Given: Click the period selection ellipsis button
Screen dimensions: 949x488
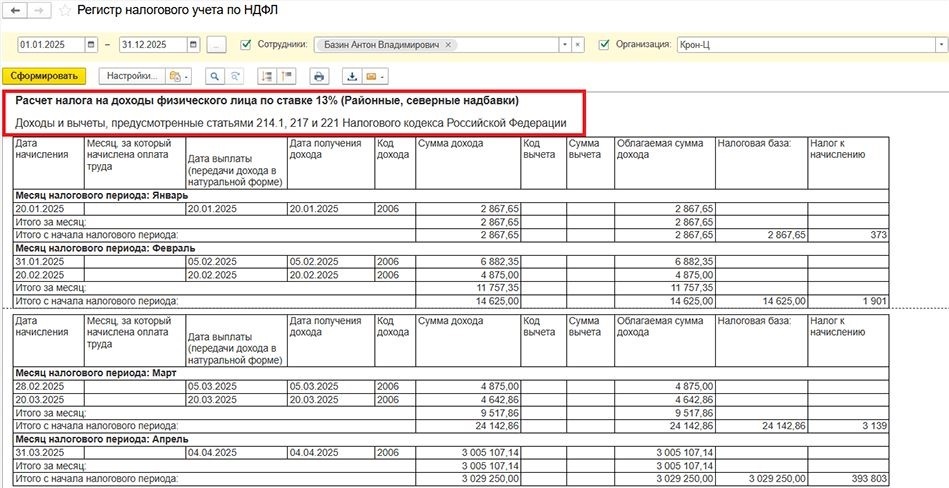Looking at the screenshot, I should 216,45.
